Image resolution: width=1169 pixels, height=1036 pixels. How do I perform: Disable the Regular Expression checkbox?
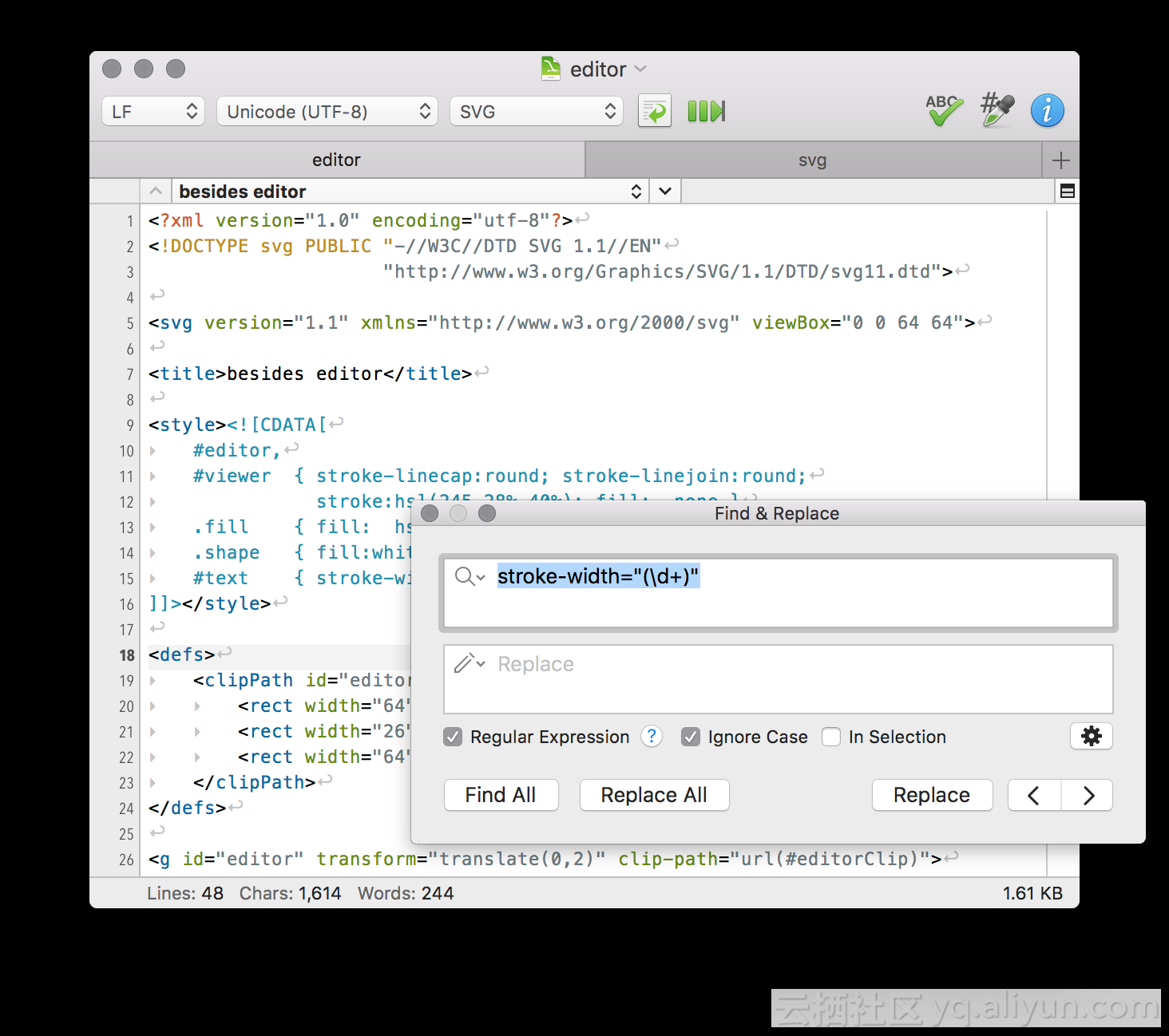pyautogui.click(x=453, y=737)
